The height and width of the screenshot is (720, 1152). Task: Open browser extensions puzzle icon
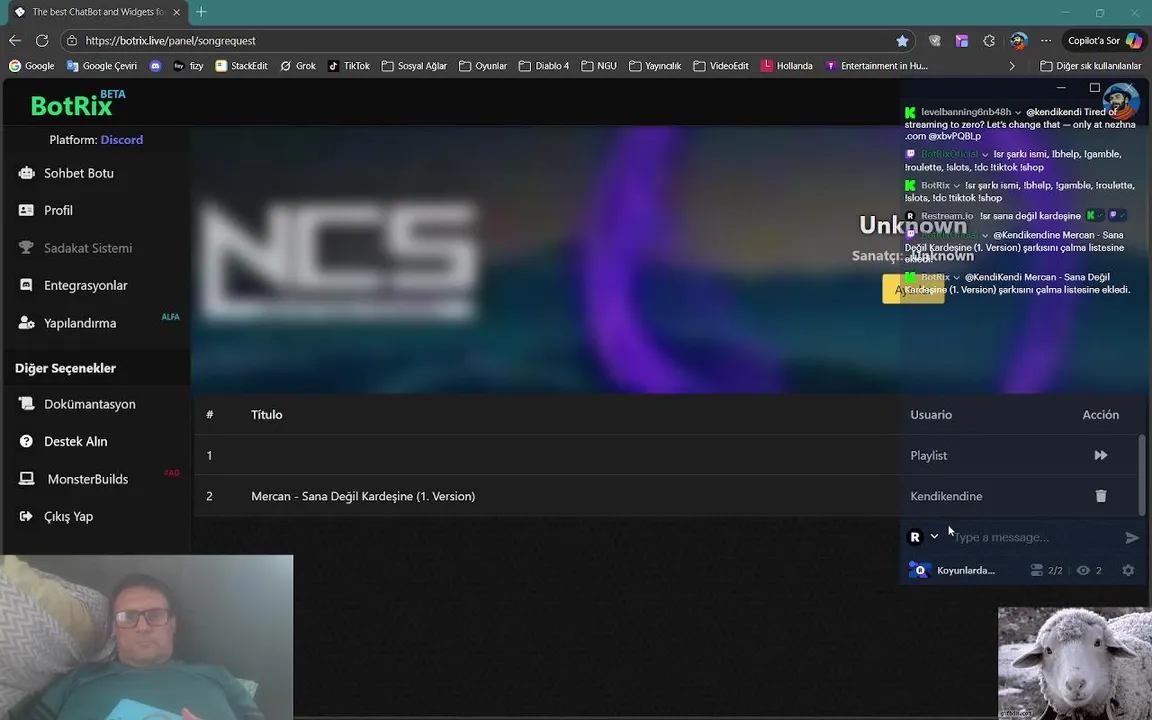click(989, 40)
